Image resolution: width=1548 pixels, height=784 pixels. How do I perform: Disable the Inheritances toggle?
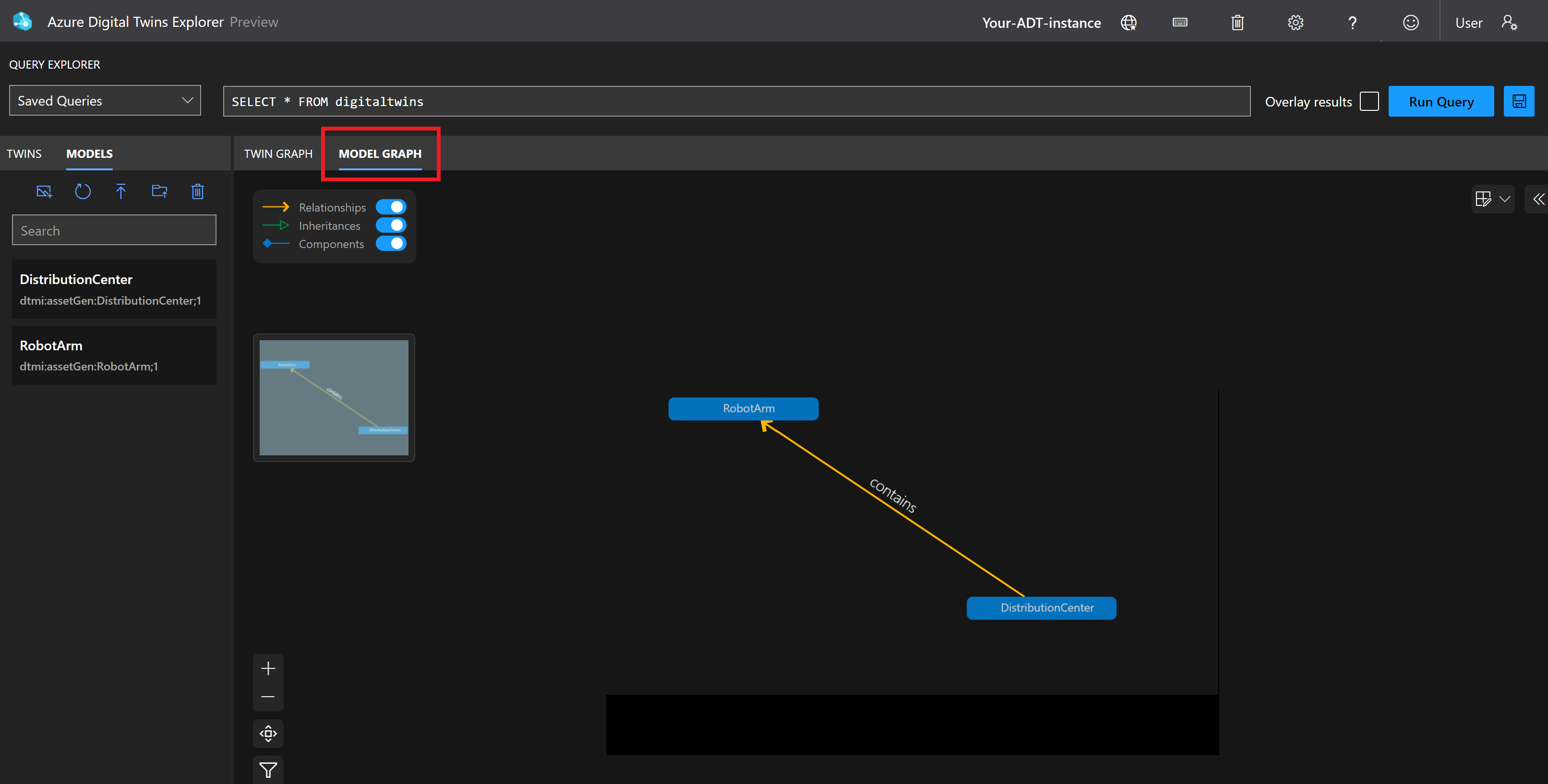point(391,225)
